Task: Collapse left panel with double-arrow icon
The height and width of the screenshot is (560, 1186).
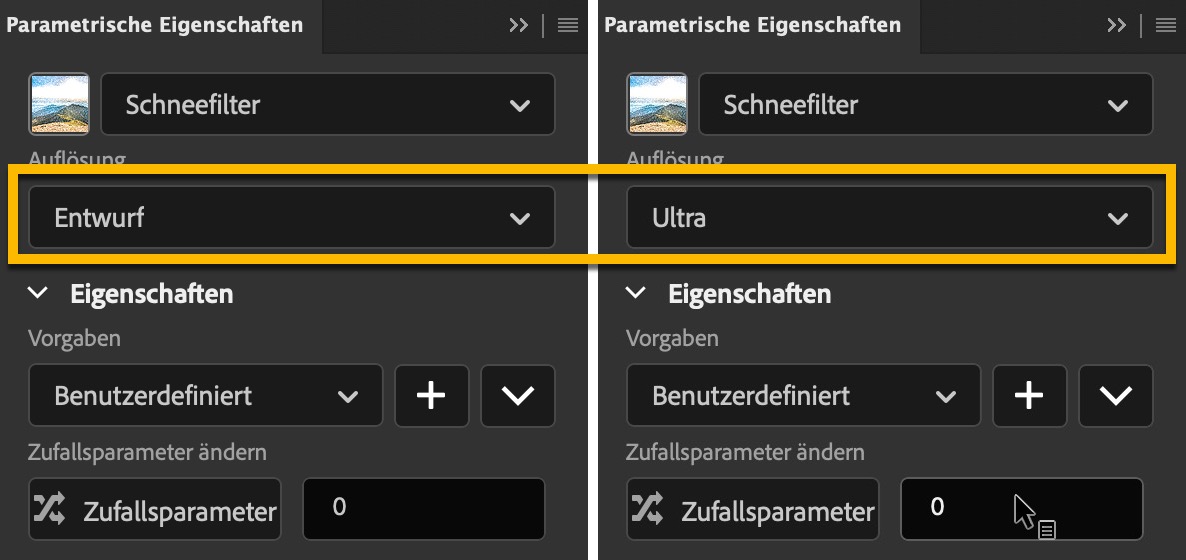Action: tap(518, 26)
